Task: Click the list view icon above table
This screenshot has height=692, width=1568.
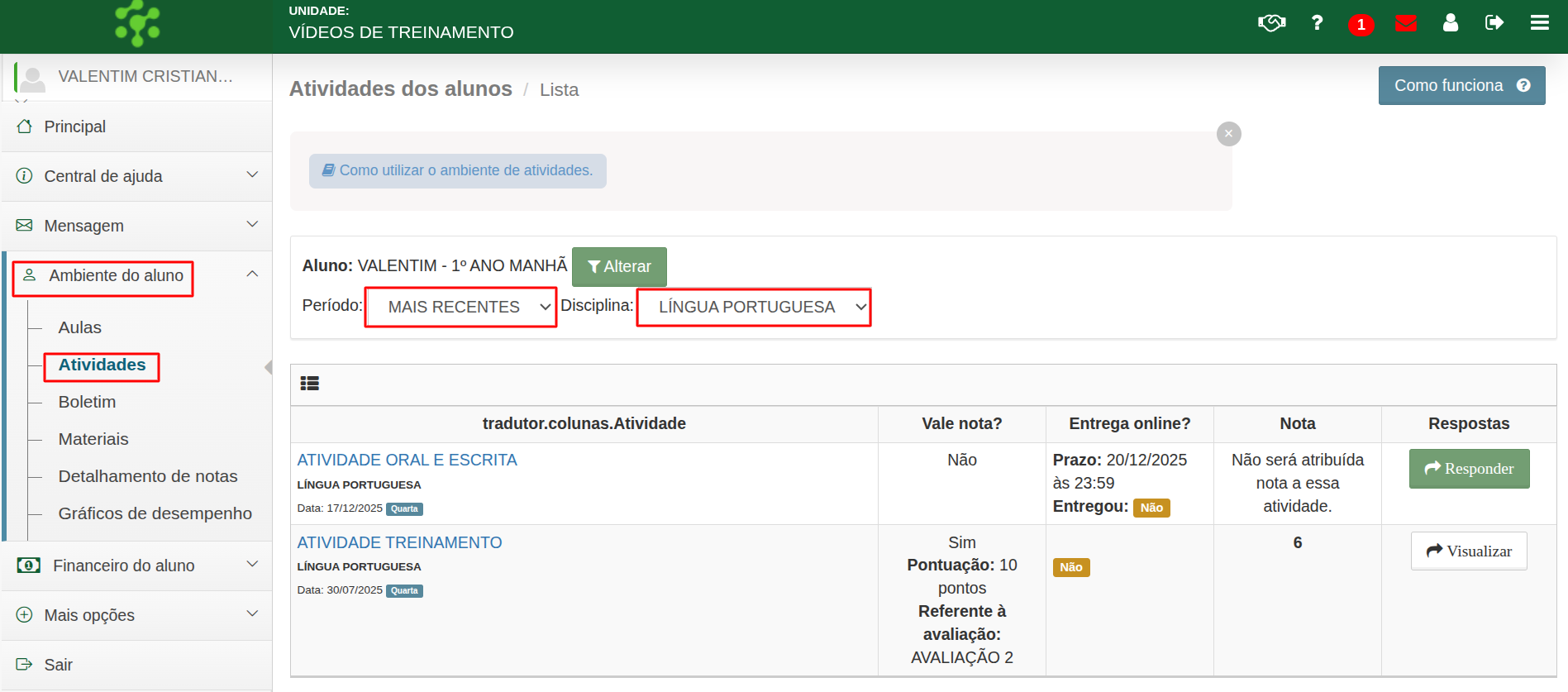Action: click(x=310, y=384)
